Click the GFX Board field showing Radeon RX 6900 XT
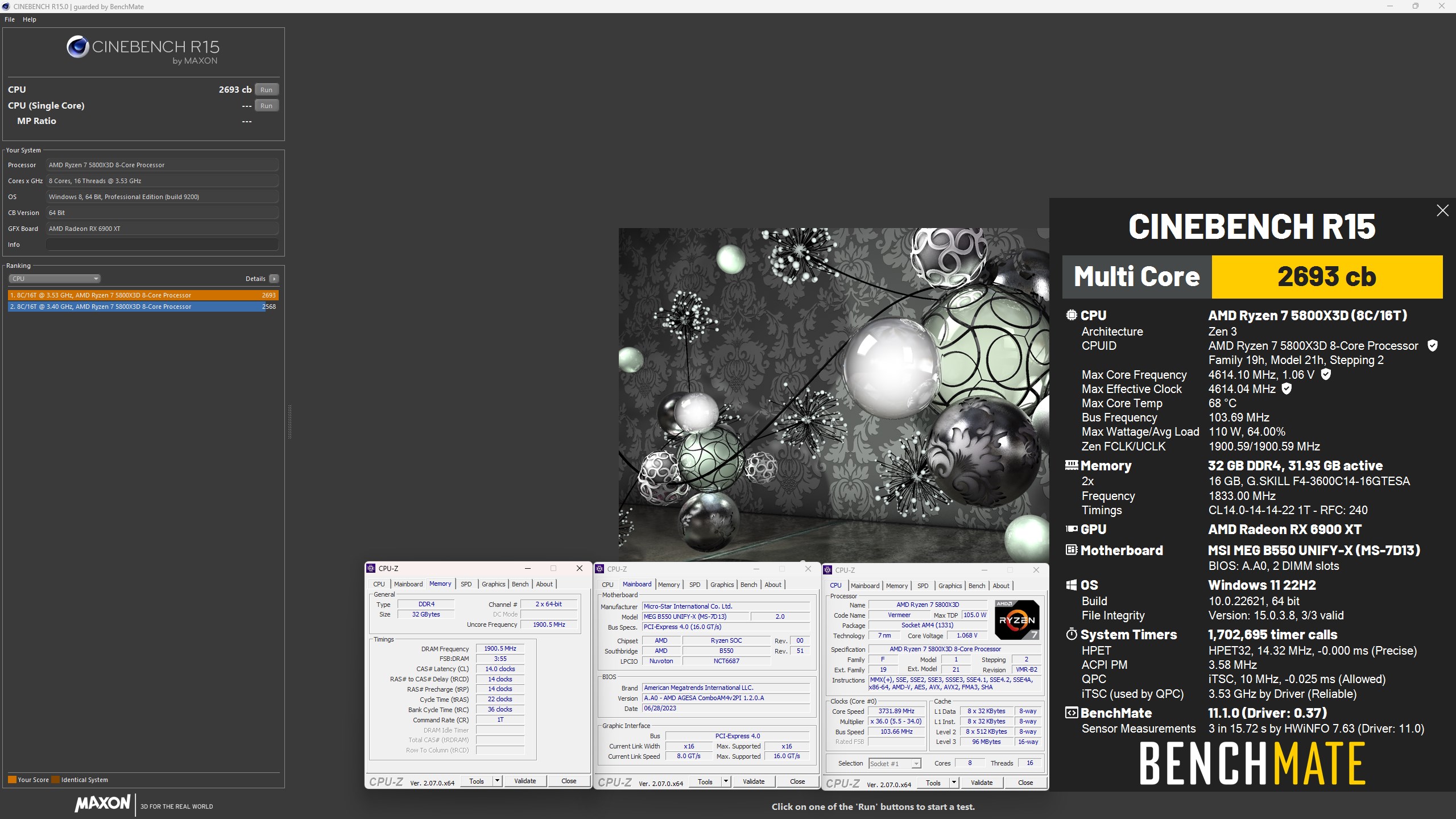The width and height of the screenshot is (1456, 819). point(162,229)
